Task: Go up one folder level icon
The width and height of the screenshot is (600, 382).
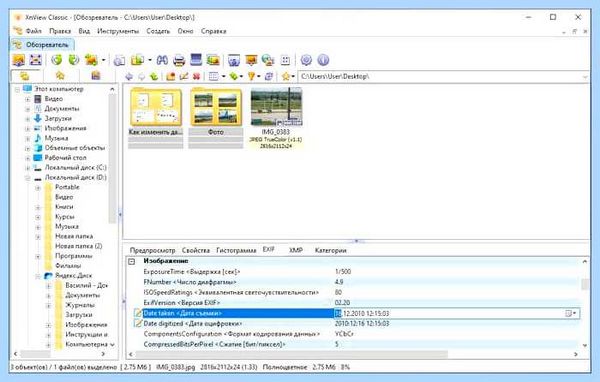Action: 154,77
